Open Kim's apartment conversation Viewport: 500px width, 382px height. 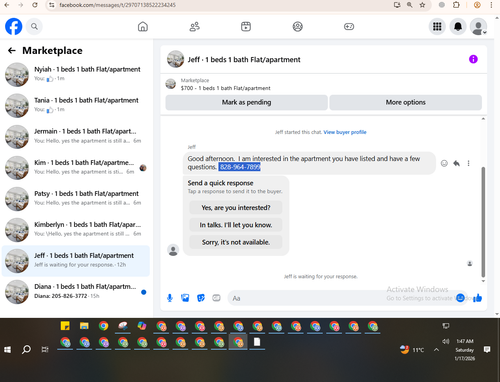pyautogui.click(x=76, y=167)
